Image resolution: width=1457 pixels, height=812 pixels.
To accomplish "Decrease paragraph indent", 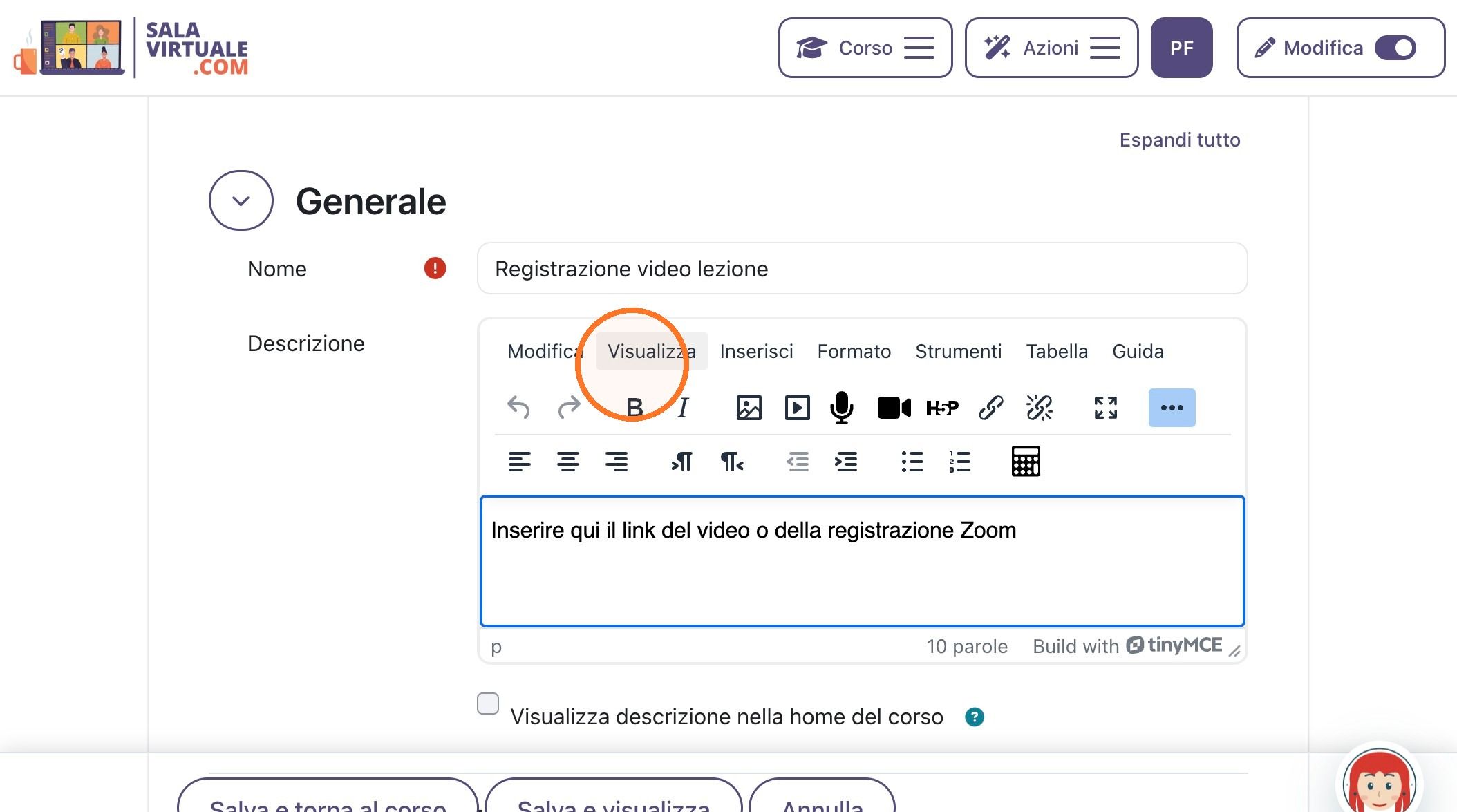I will coord(798,462).
